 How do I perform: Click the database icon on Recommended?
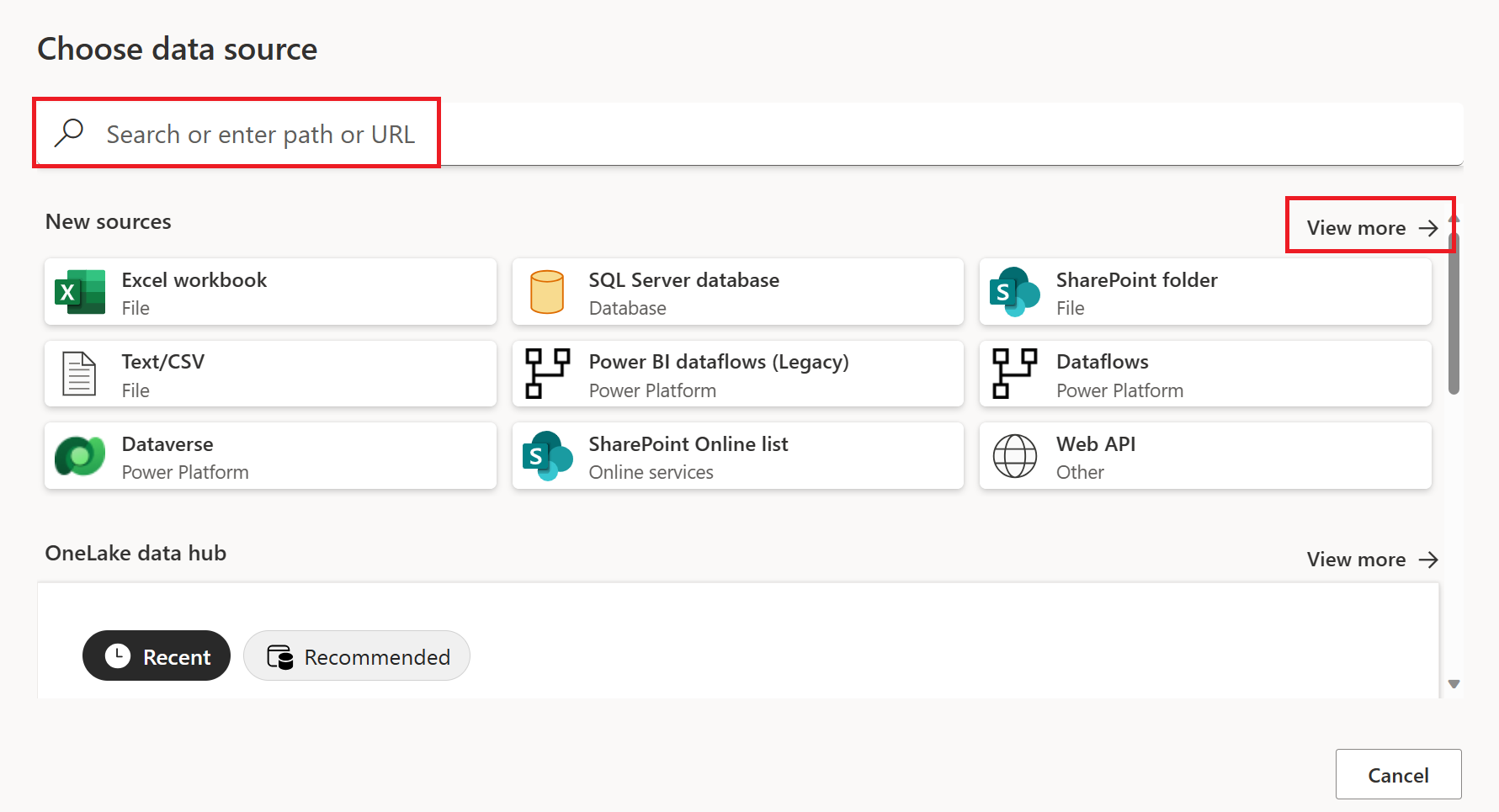click(x=280, y=657)
